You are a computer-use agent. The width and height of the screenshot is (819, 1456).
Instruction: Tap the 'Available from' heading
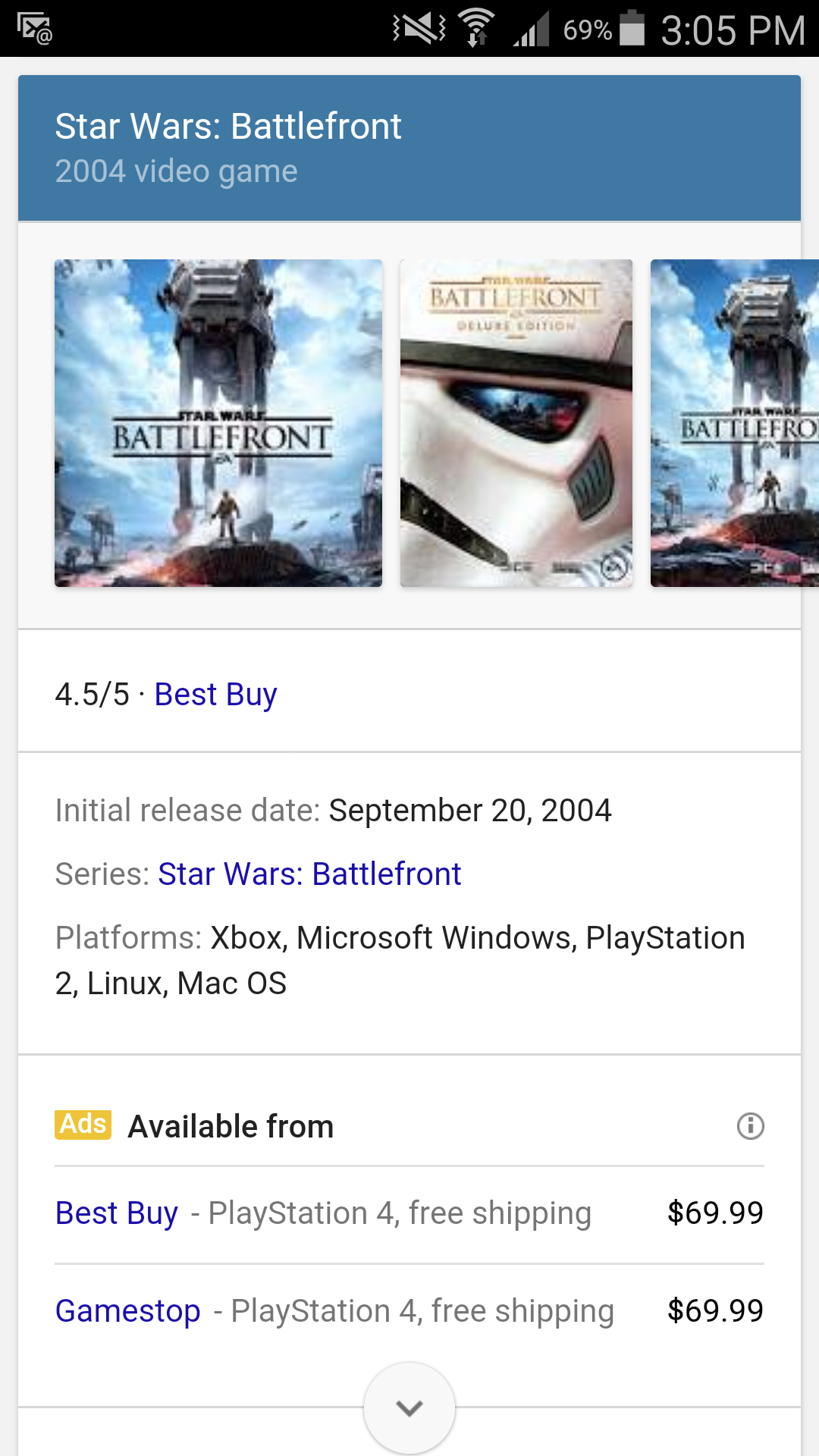(231, 1127)
